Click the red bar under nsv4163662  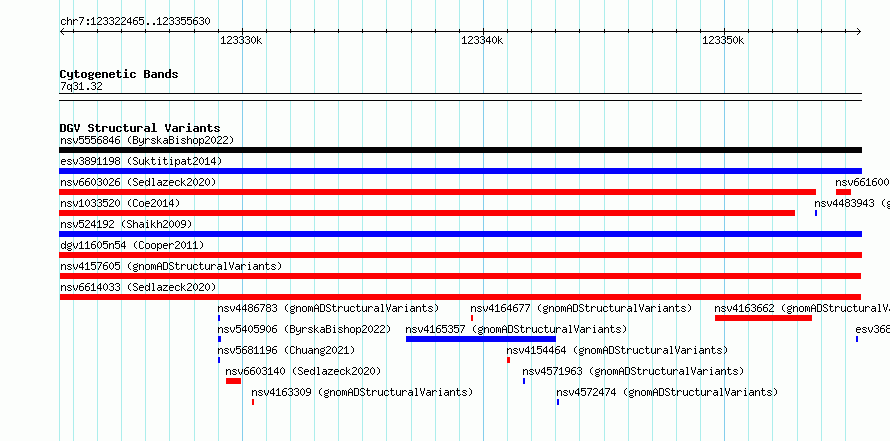(763, 318)
